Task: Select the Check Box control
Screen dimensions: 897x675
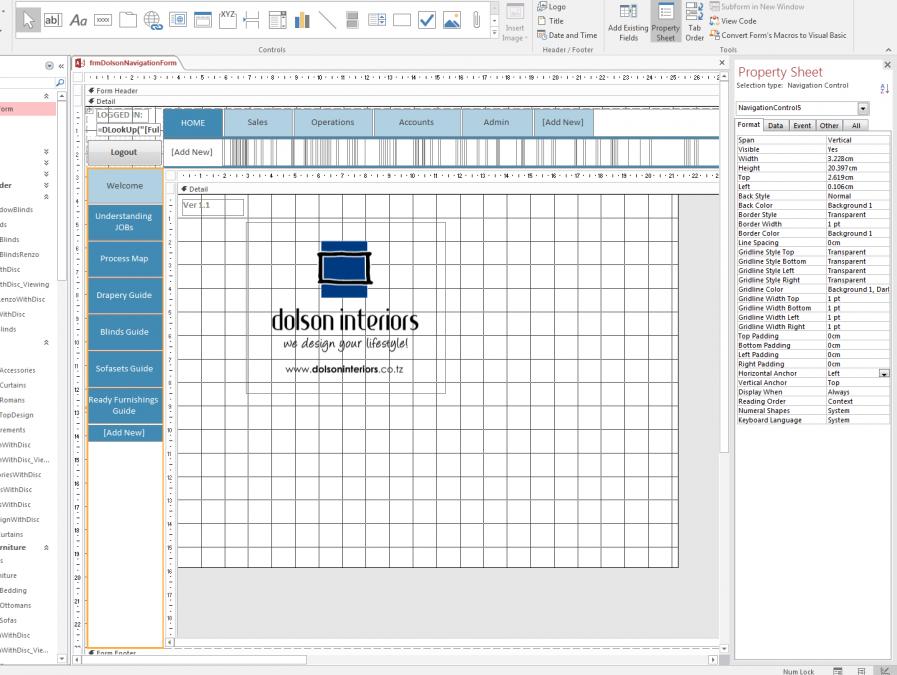Action: (427, 21)
